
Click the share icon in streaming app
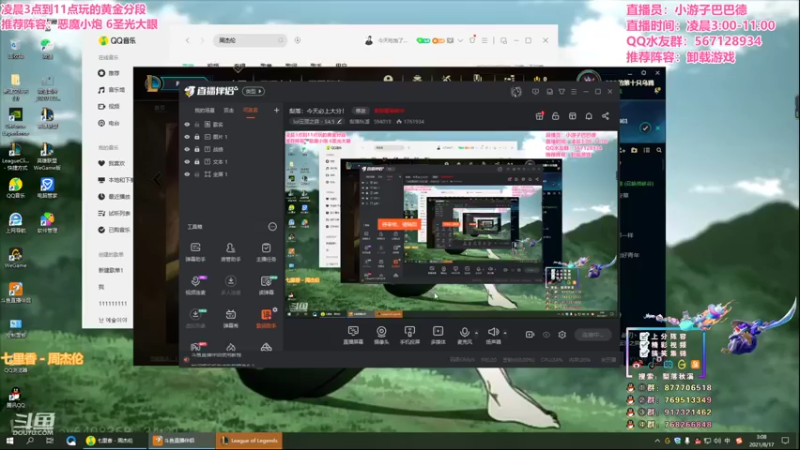(x=606, y=116)
